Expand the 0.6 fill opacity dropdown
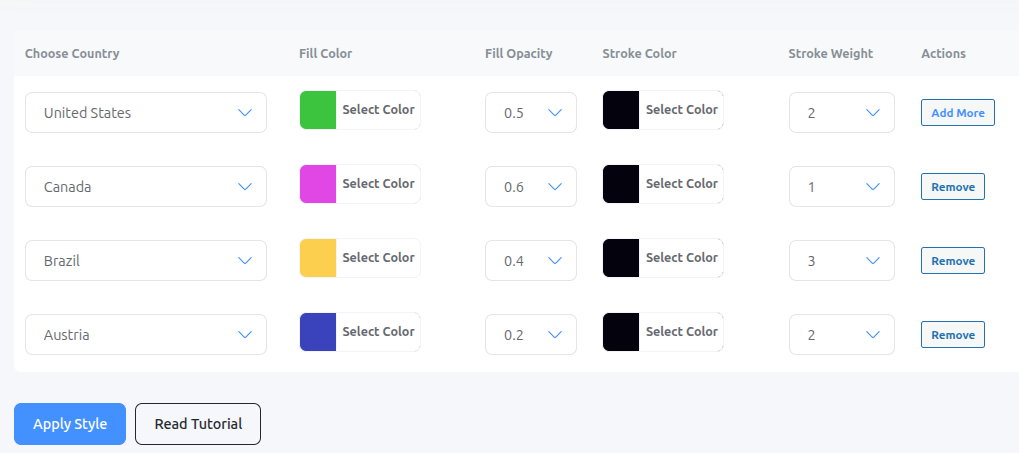 531,187
